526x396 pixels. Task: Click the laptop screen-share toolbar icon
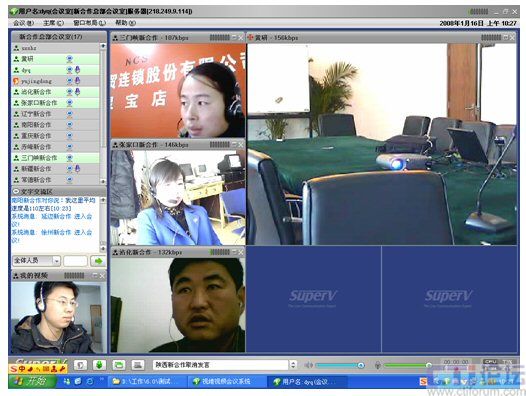138,365
